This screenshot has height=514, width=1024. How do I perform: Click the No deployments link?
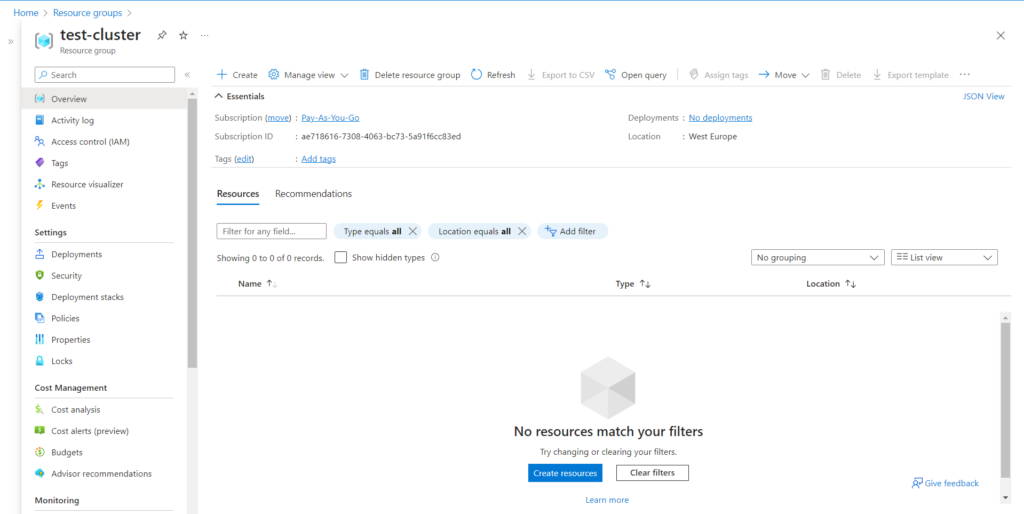720,118
